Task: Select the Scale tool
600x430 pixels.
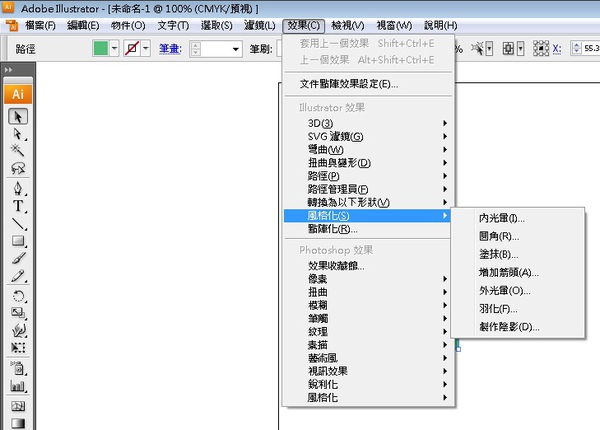Action: [18, 313]
